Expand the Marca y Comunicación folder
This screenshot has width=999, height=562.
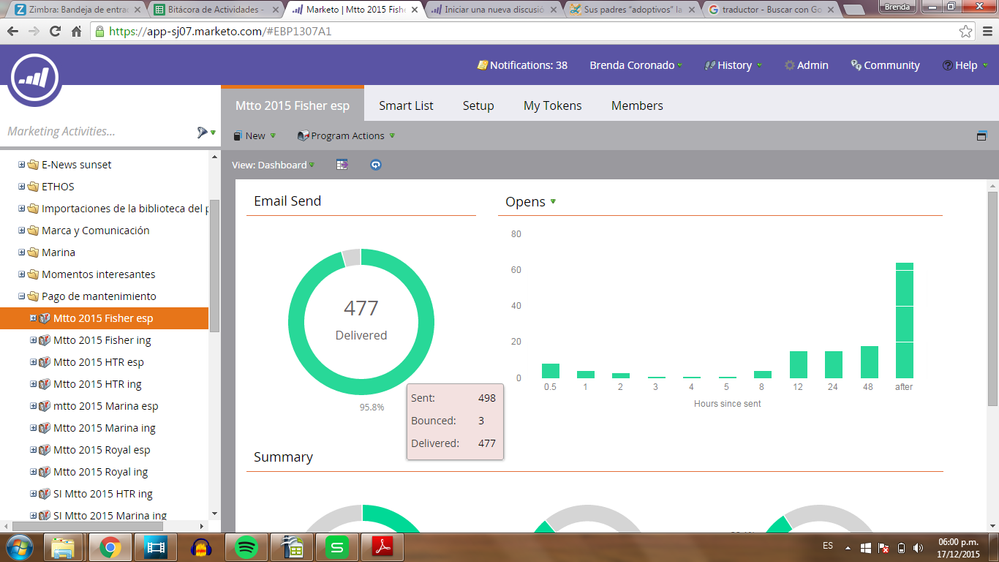(x=22, y=231)
